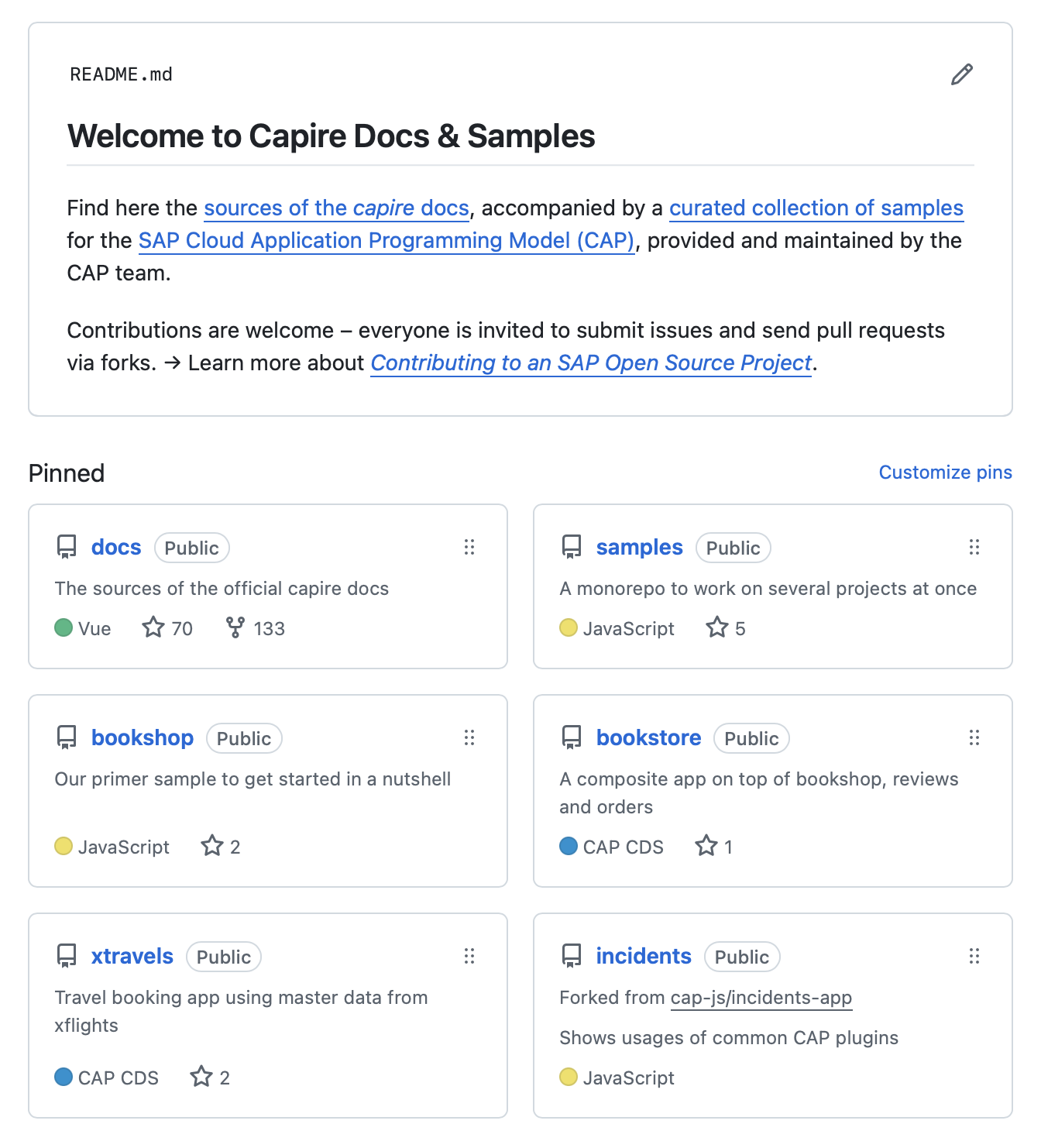Open Contributing to an SAP Open Source Project
The height and width of the screenshot is (1148, 1041).
coord(591,363)
